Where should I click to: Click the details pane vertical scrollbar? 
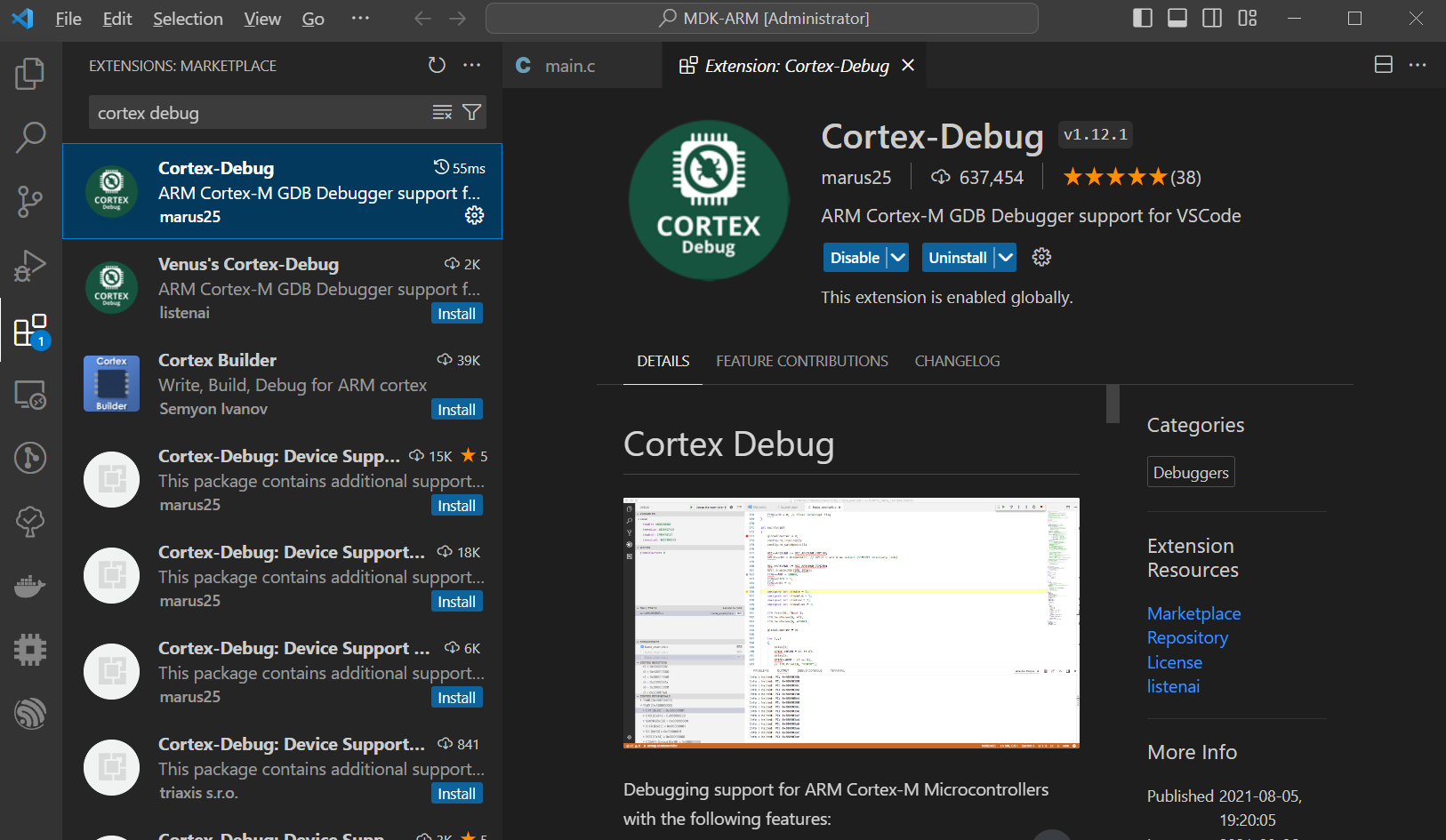click(1113, 404)
